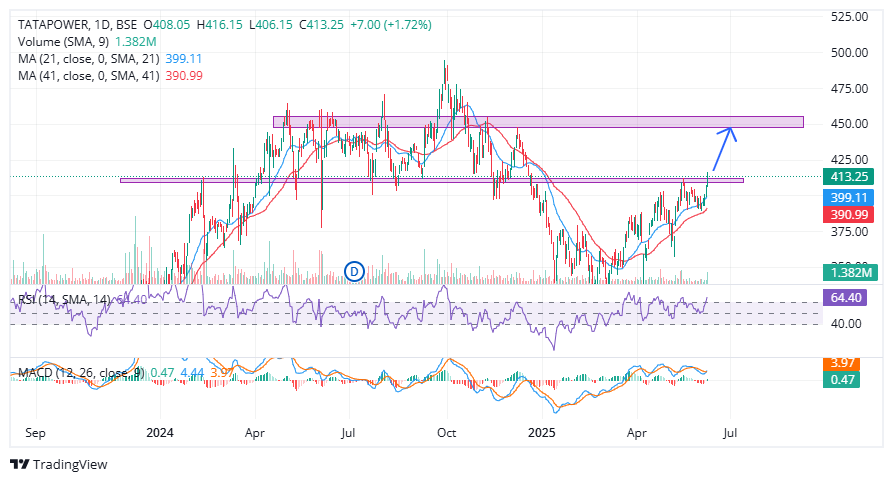Click the red 390.99 MA price label
Viewport: 893px width, 482px height.
point(849,215)
